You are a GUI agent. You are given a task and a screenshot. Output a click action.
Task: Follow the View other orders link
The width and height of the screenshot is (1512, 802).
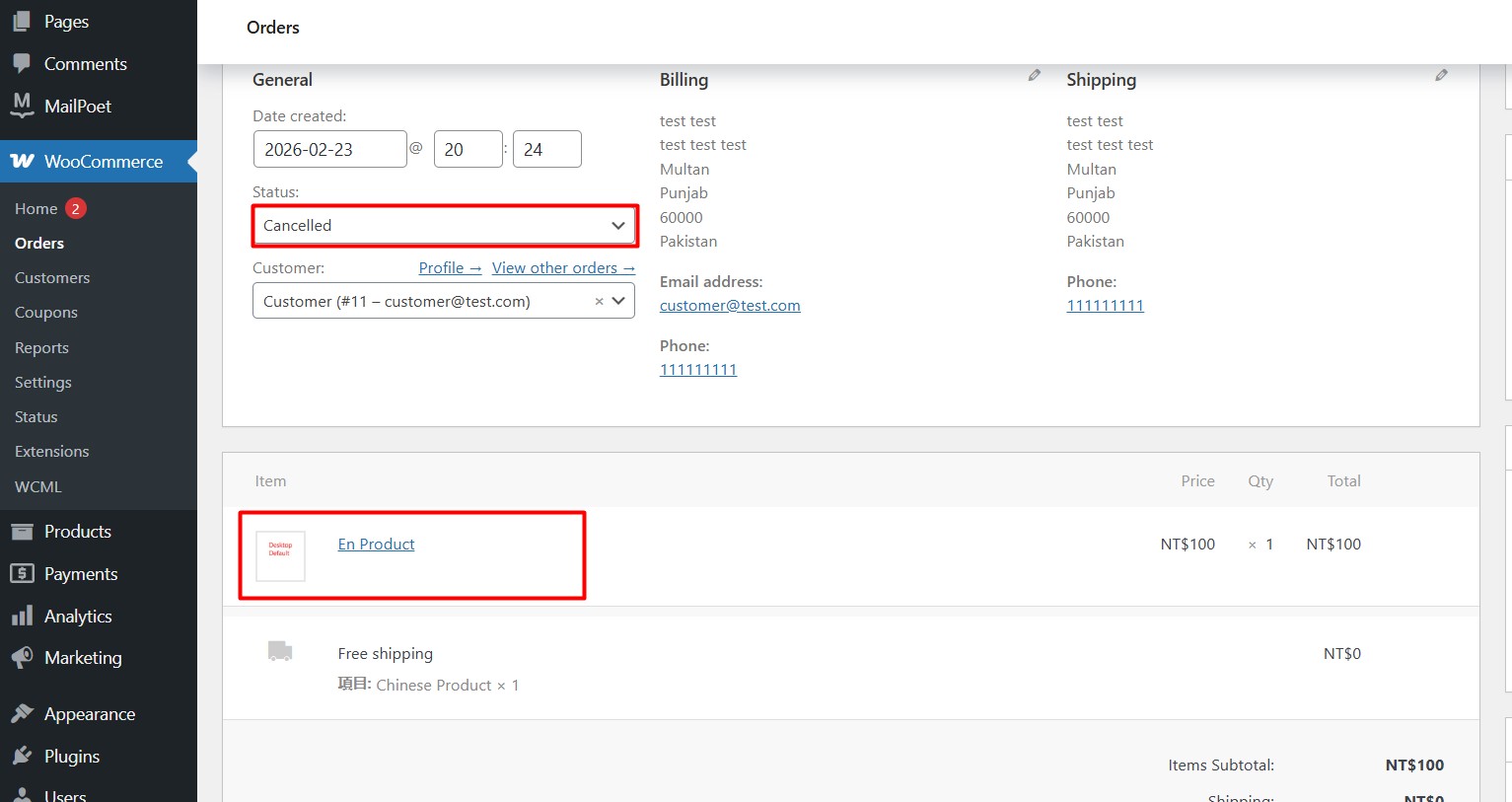coord(563,268)
